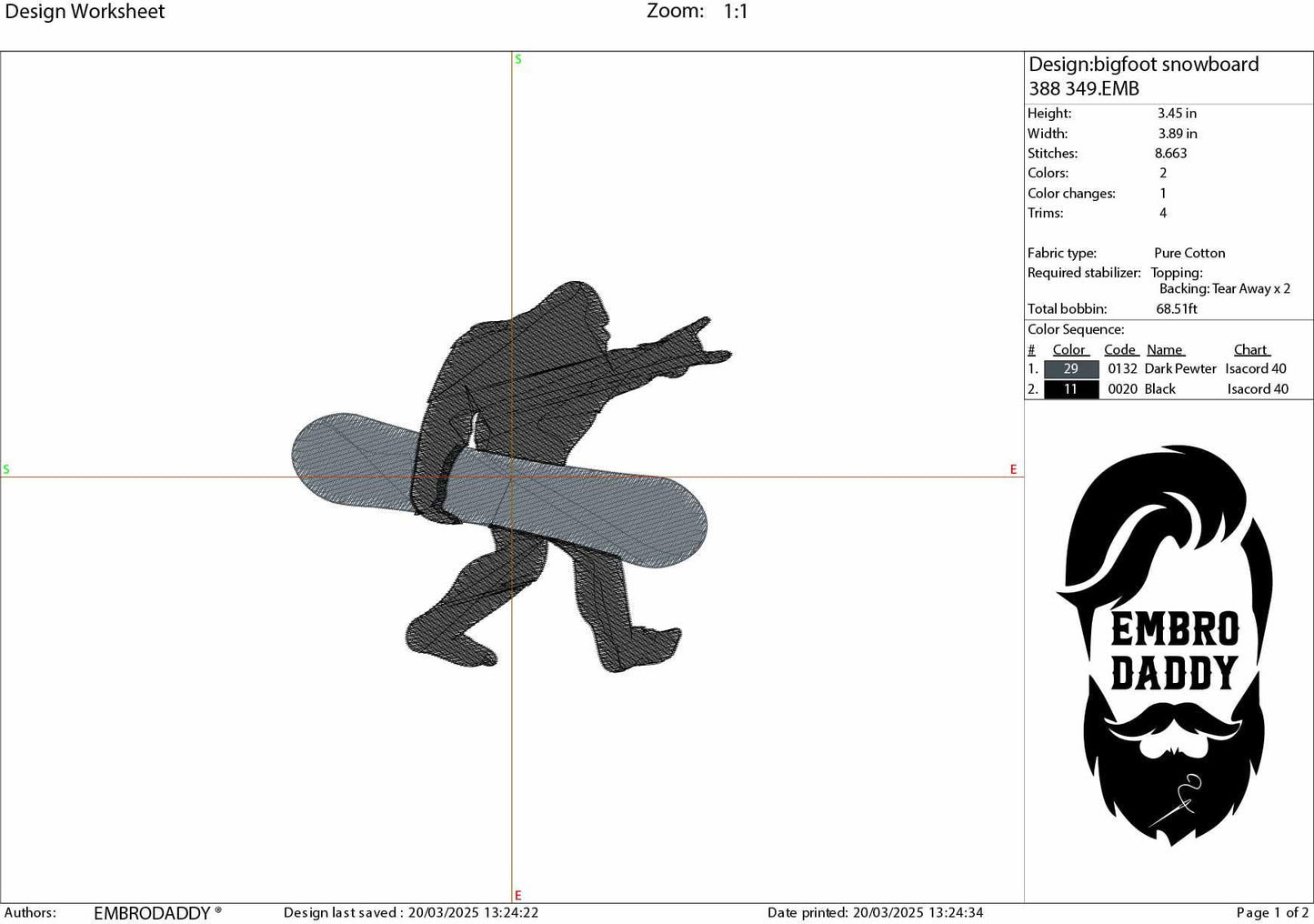Click the 'Authors:' label

(30, 913)
